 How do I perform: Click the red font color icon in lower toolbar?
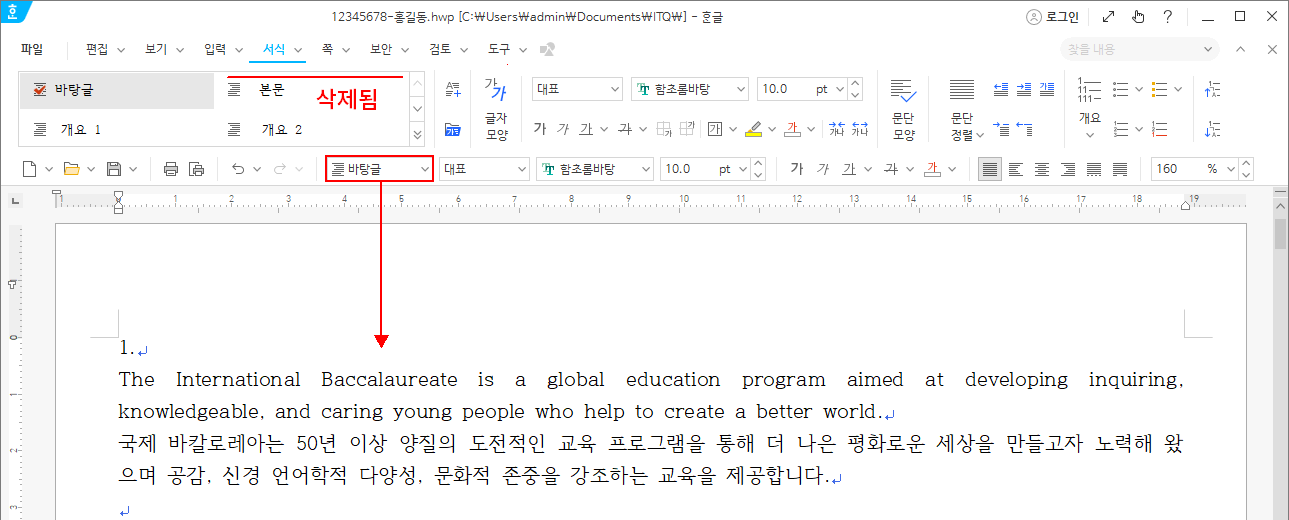tap(933, 169)
